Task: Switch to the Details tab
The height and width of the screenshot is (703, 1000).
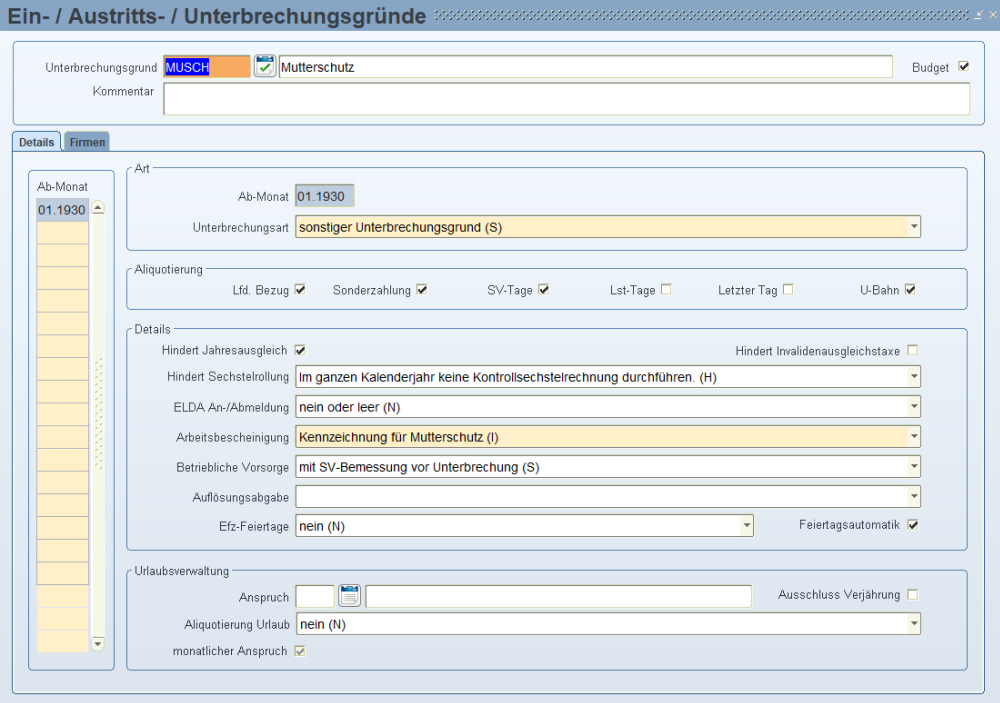Action: (36, 142)
